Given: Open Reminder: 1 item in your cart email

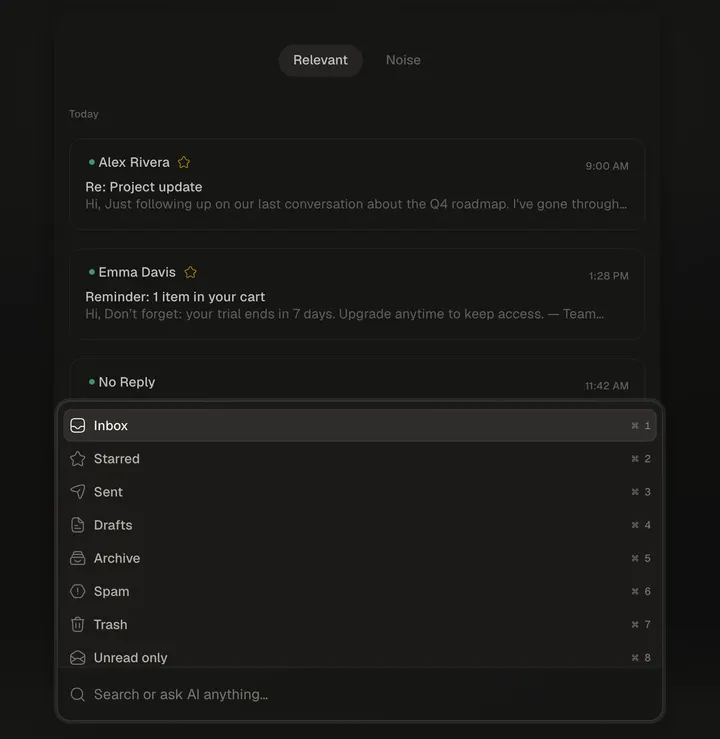Looking at the screenshot, I should [x=357, y=294].
